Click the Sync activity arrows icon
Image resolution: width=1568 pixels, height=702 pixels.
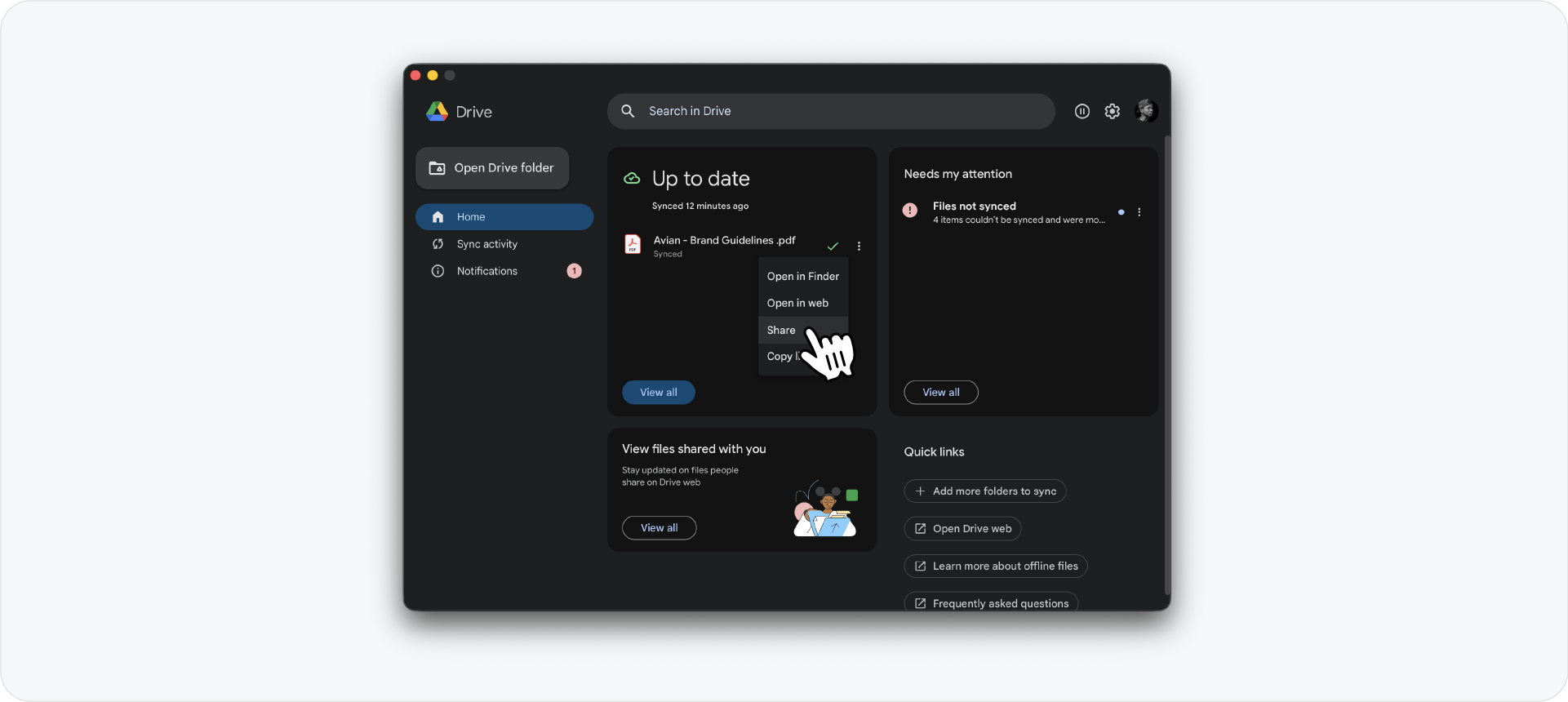point(438,244)
